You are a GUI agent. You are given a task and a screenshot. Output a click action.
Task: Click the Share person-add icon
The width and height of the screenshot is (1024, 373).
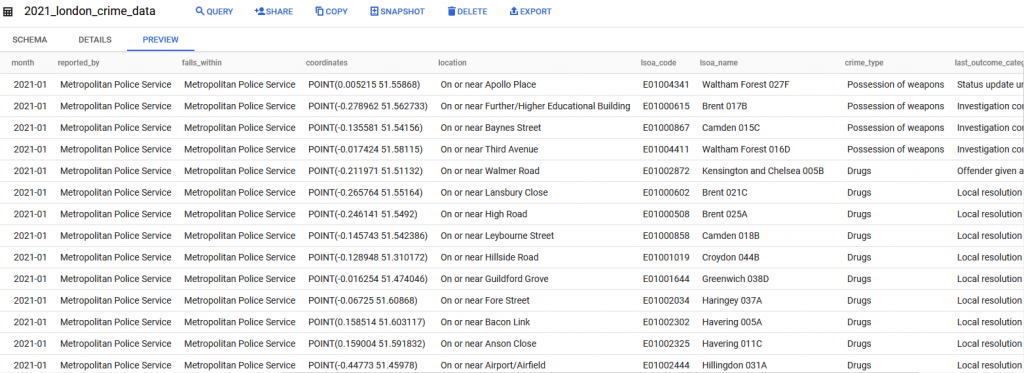[259, 11]
